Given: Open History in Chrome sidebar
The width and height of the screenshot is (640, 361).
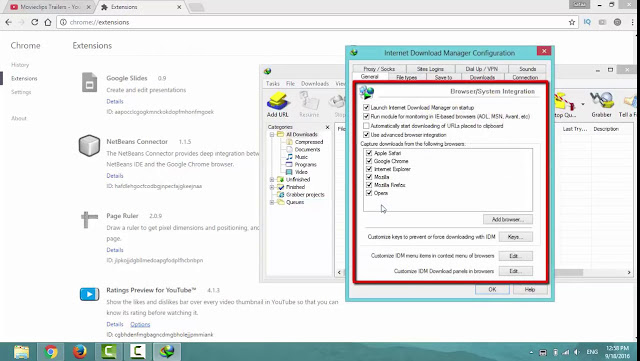Looking at the screenshot, I should 20,65.
